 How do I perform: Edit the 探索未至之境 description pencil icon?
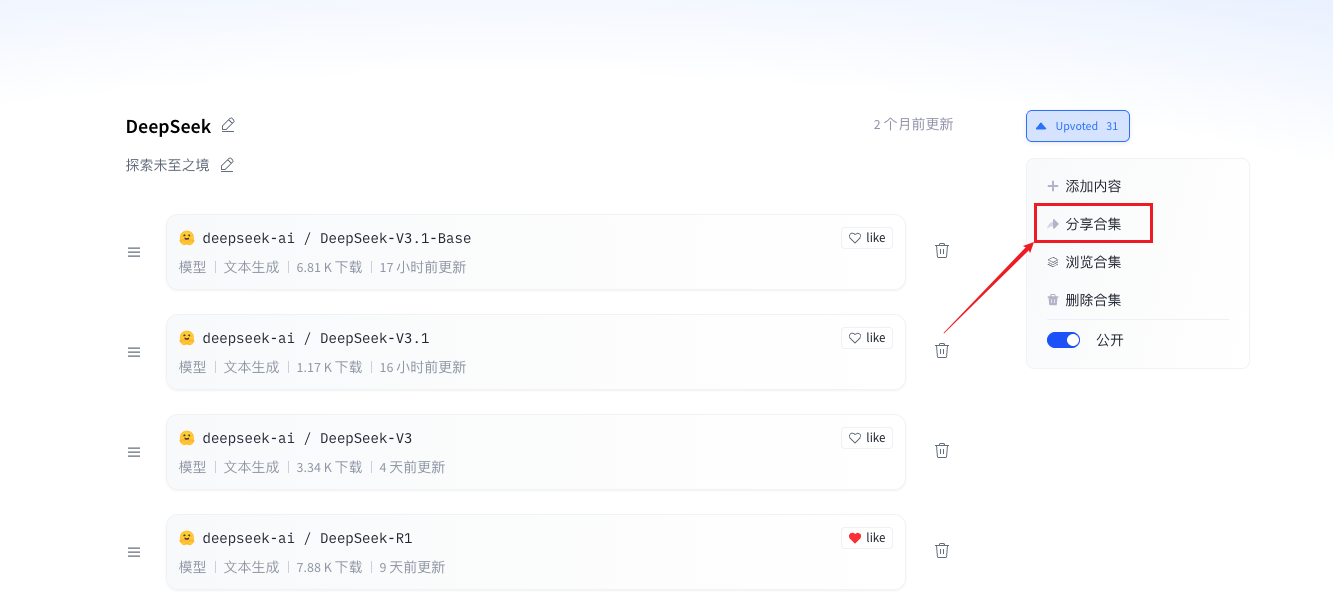tap(227, 165)
